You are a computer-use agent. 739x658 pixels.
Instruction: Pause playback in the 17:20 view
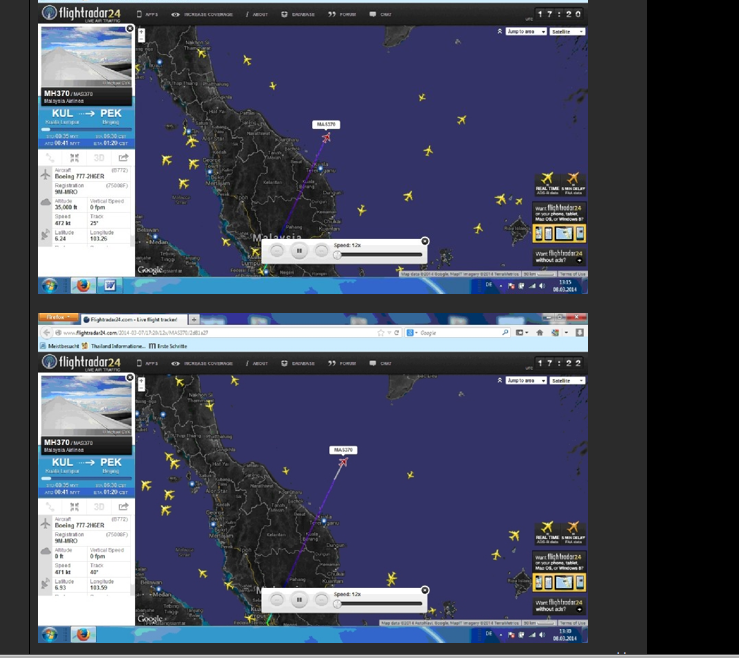click(299, 251)
